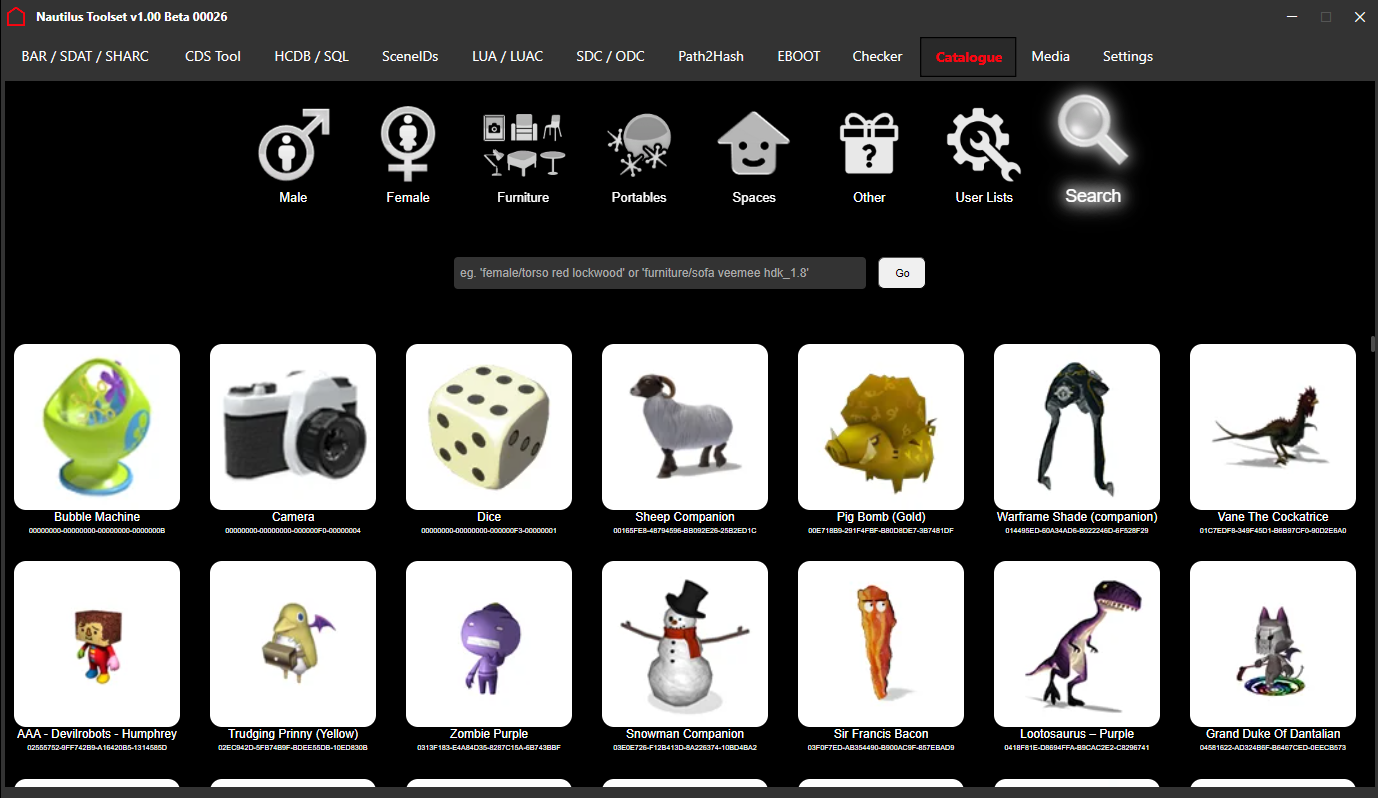The width and height of the screenshot is (1378, 798).
Task: Click the Go search button
Action: (x=902, y=273)
